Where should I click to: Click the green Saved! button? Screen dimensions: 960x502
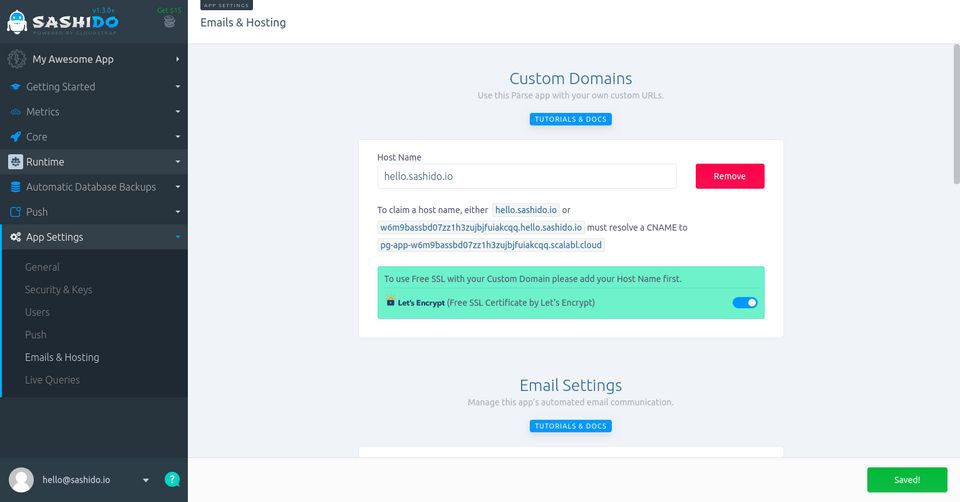click(x=907, y=480)
